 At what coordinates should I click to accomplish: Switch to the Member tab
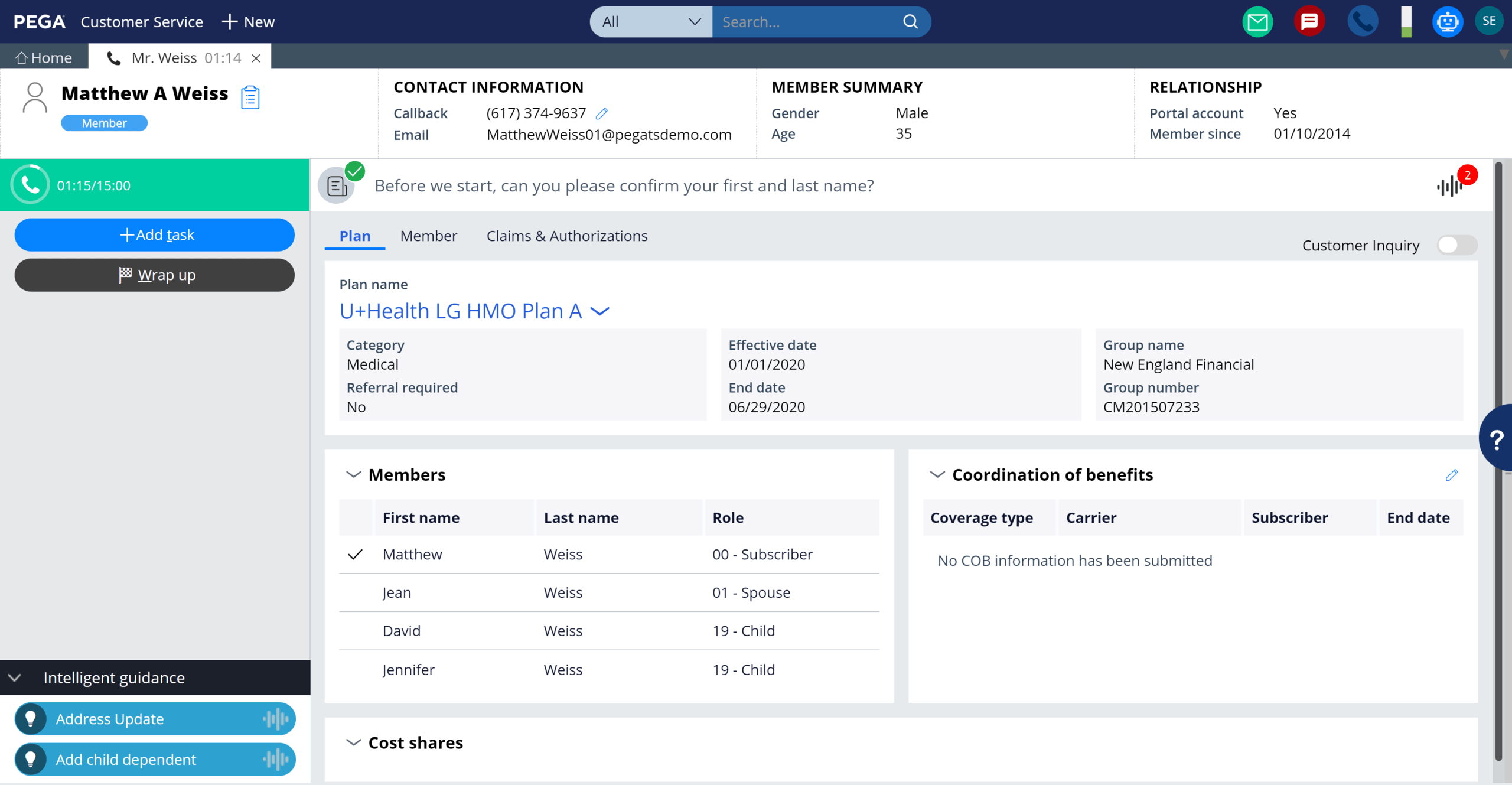click(428, 236)
